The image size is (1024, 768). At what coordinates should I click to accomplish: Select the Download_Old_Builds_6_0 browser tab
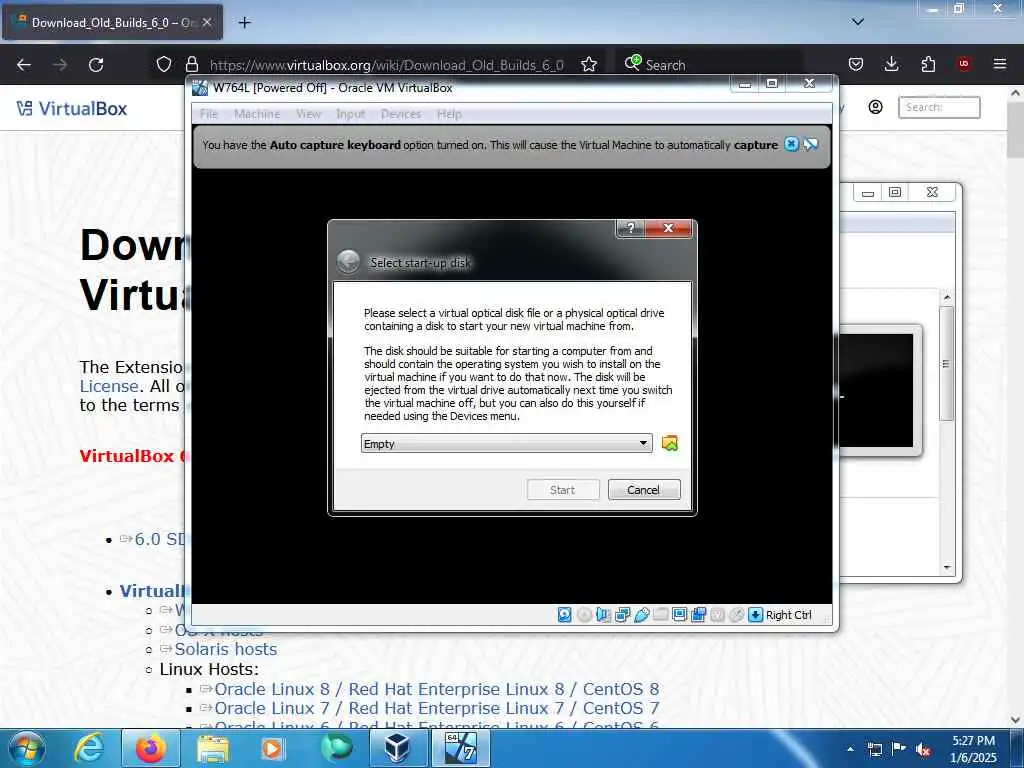pos(113,22)
